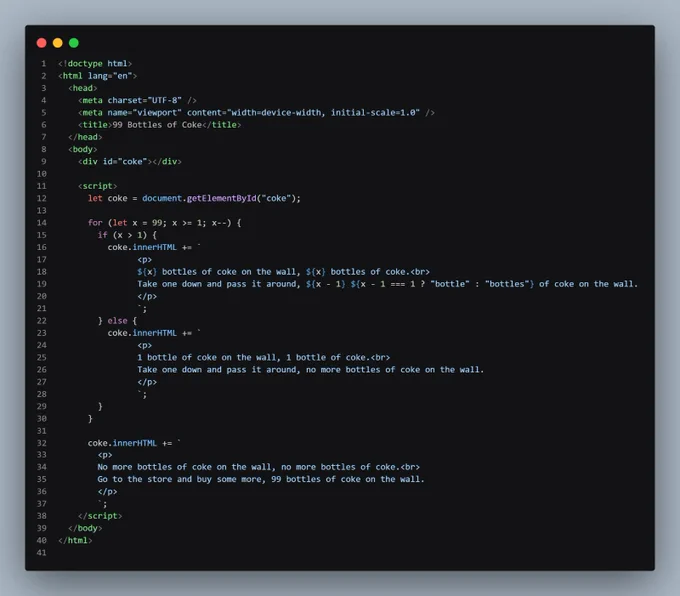Screen dimensions: 680x596
Task: Click 'name="viewport"' attribute text
Action: [144, 112]
